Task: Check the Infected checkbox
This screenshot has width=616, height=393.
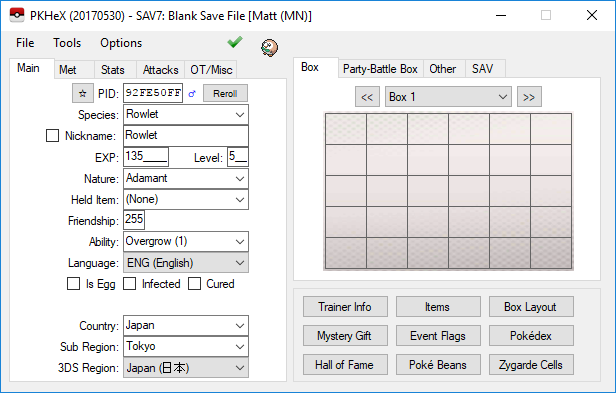Action: (x=130, y=284)
